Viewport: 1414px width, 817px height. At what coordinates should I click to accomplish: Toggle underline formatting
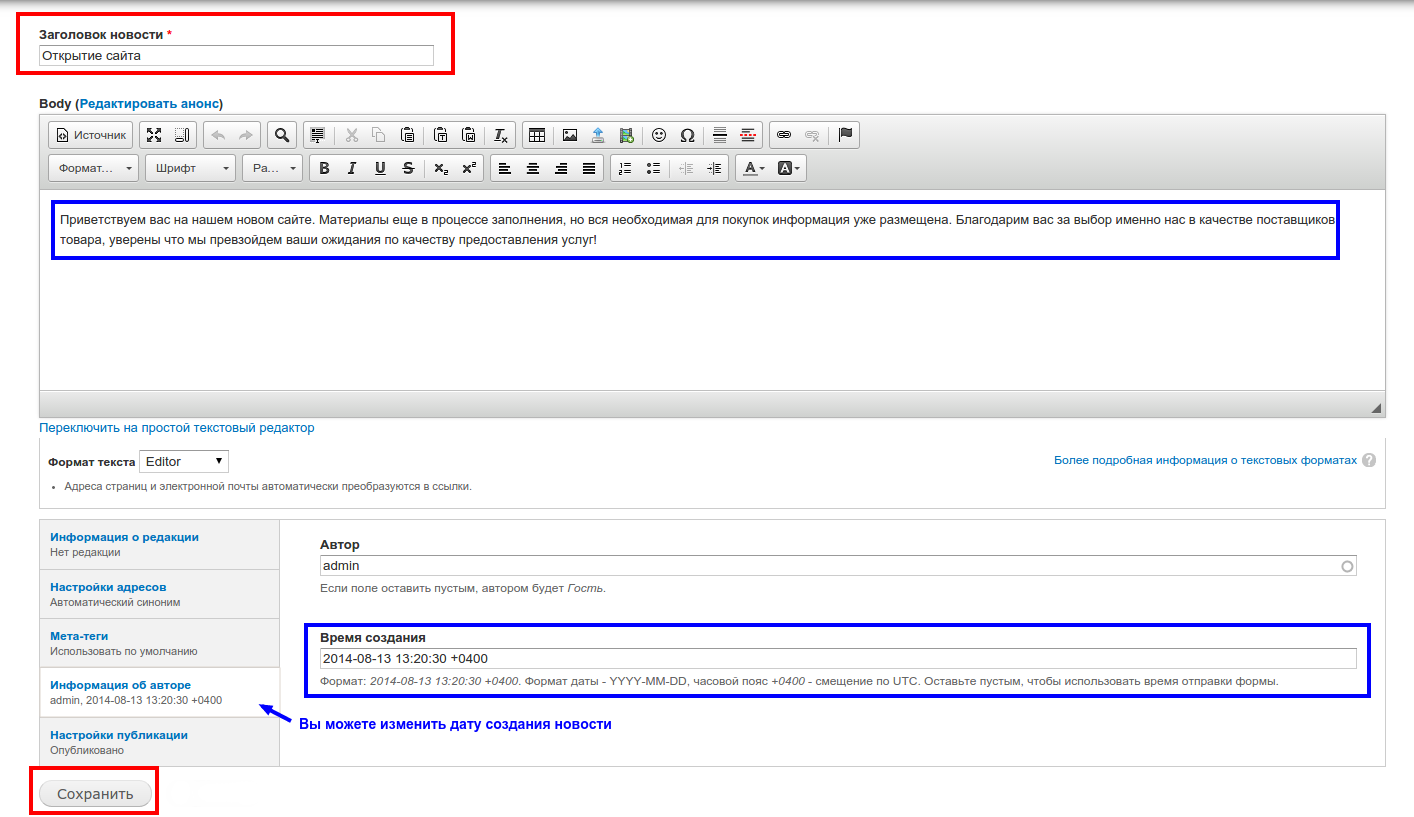click(380, 169)
